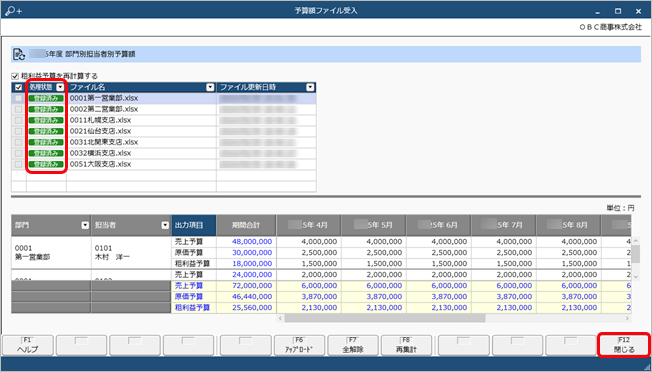The height and width of the screenshot is (372, 652).
Task: Click period total value 30,000,000
Action: 252,253
